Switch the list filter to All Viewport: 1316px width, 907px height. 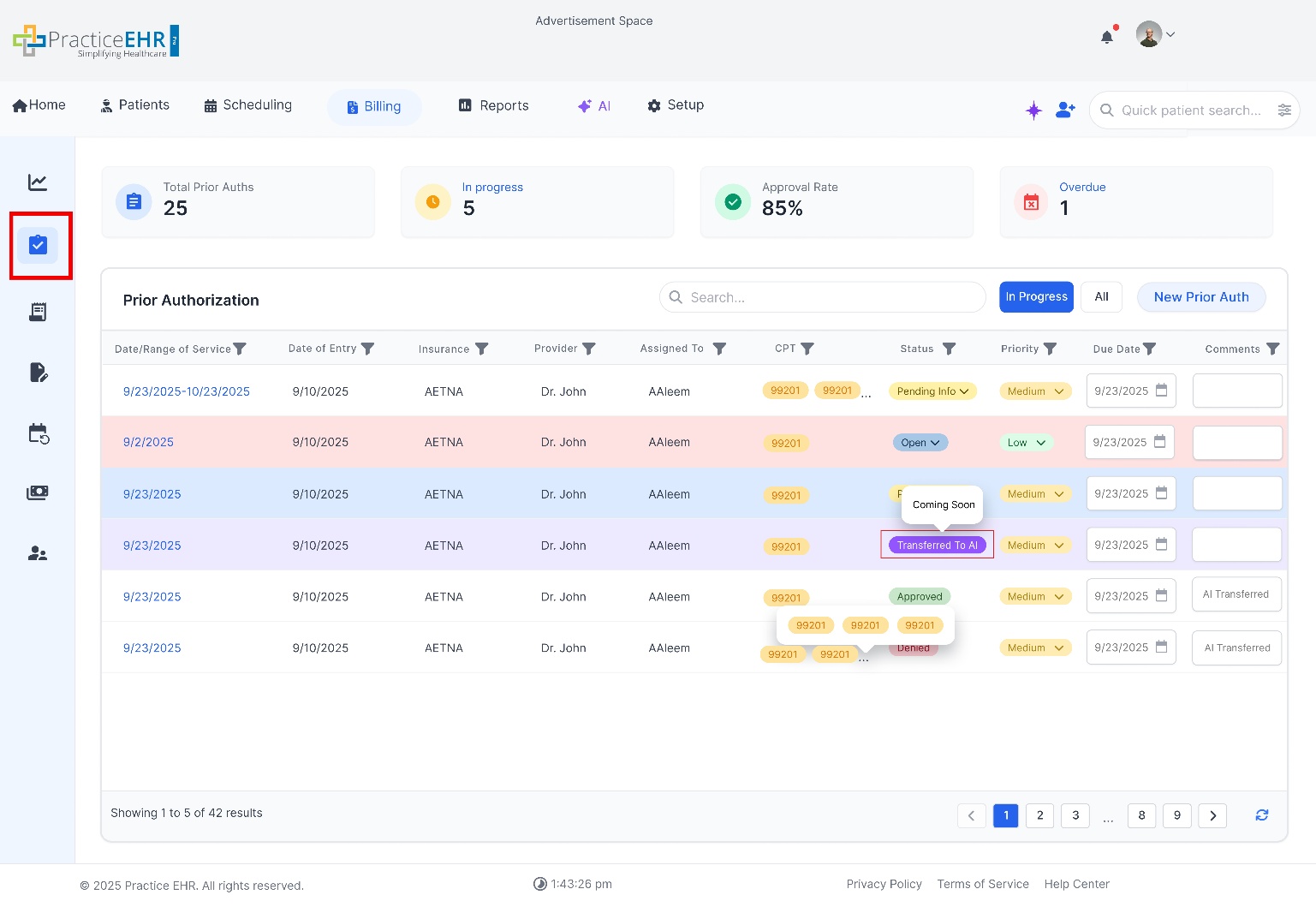pyautogui.click(x=1101, y=297)
